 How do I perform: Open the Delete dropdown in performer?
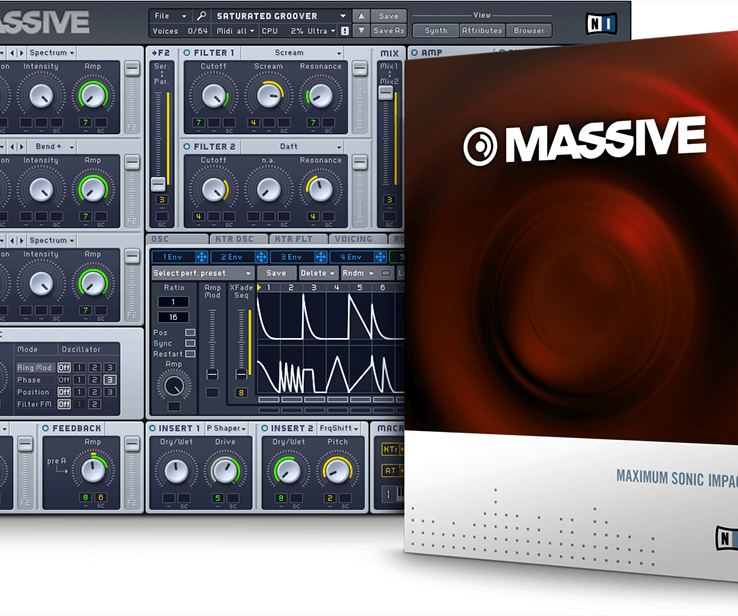click(318, 273)
